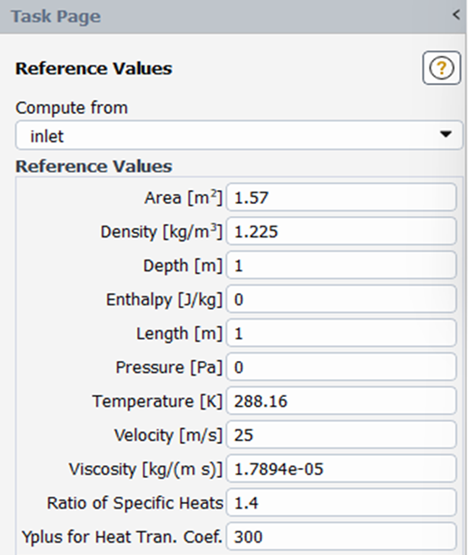Click the Velocity [m/s] label

[x=168, y=435]
